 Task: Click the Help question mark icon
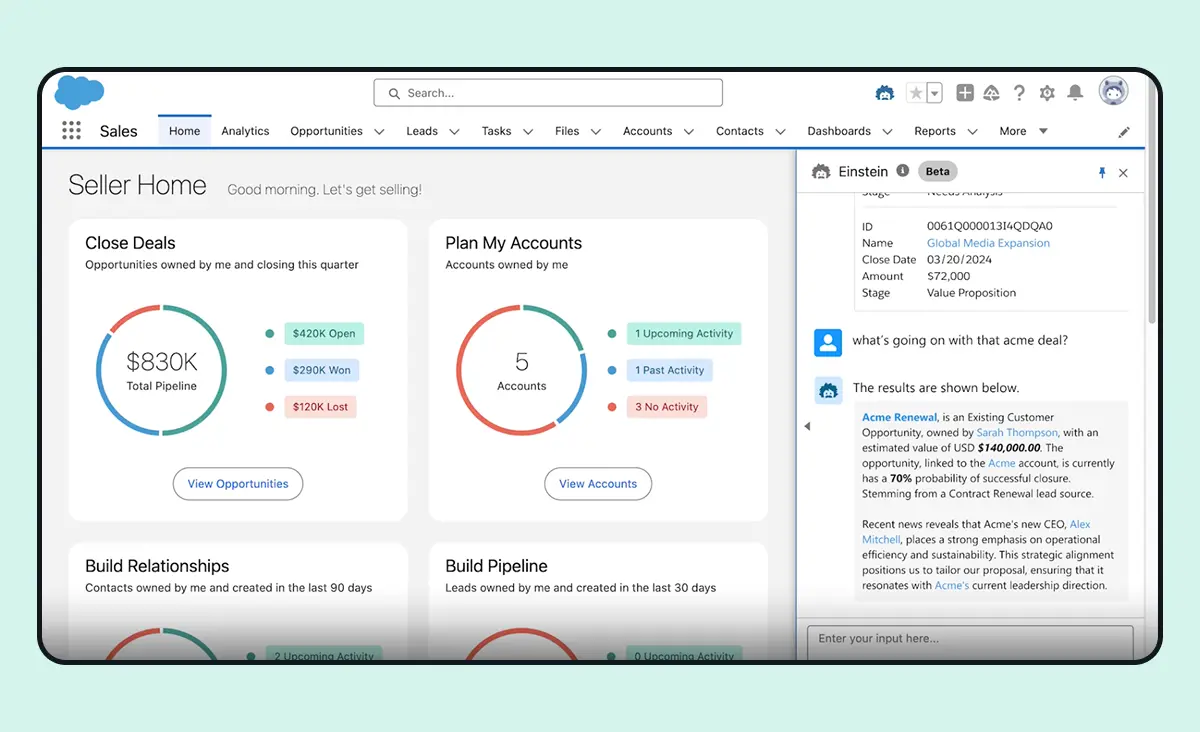1019,93
